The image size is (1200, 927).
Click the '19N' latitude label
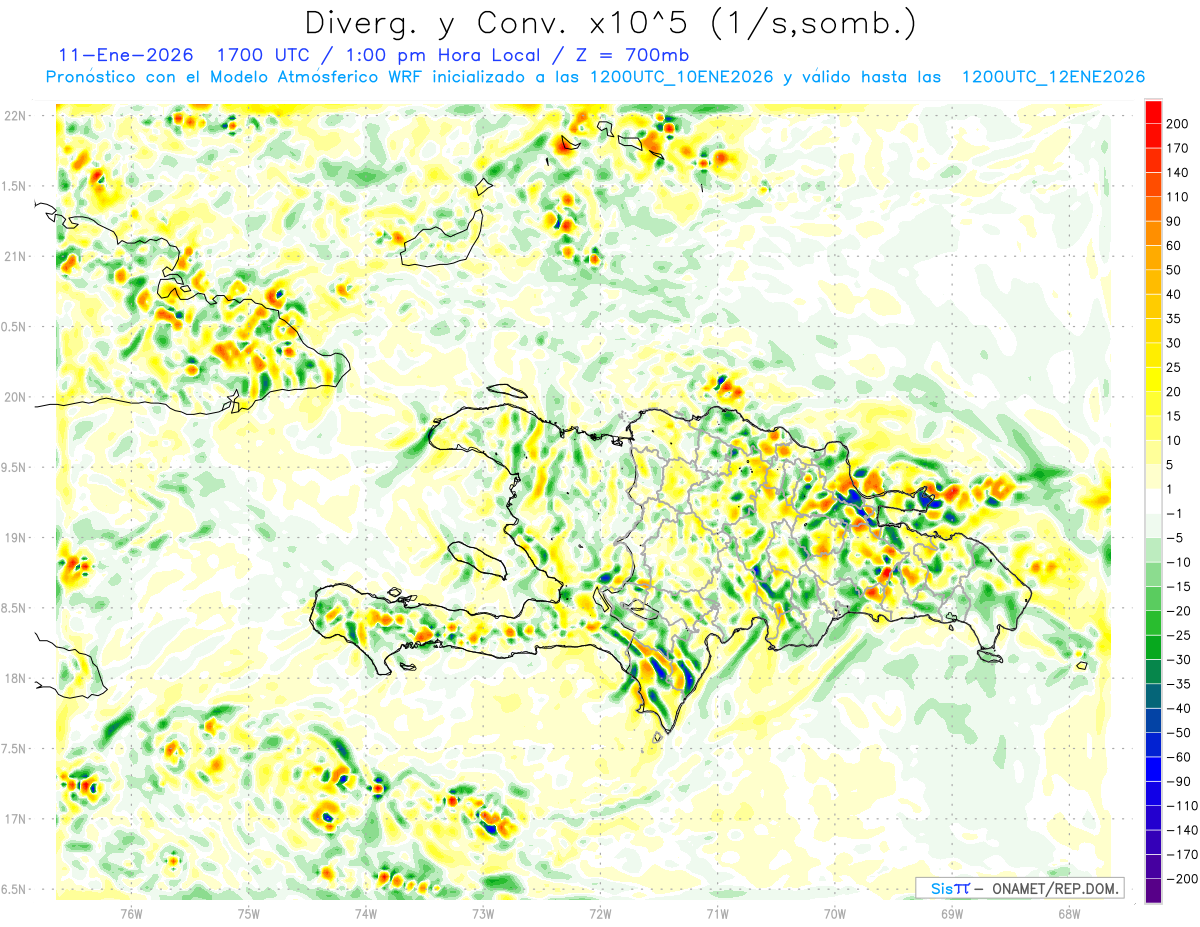(x=15, y=538)
